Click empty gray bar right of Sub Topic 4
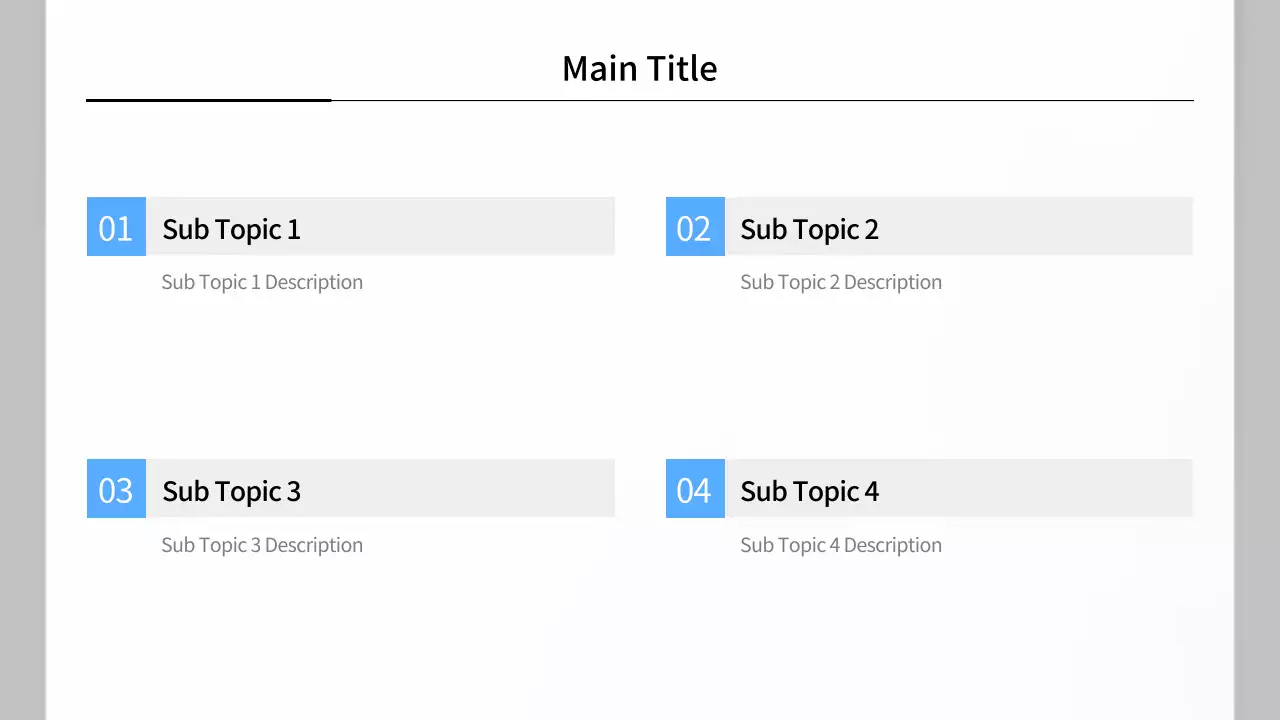Viewport: 1280px width, 720px height. (1040, 489)
